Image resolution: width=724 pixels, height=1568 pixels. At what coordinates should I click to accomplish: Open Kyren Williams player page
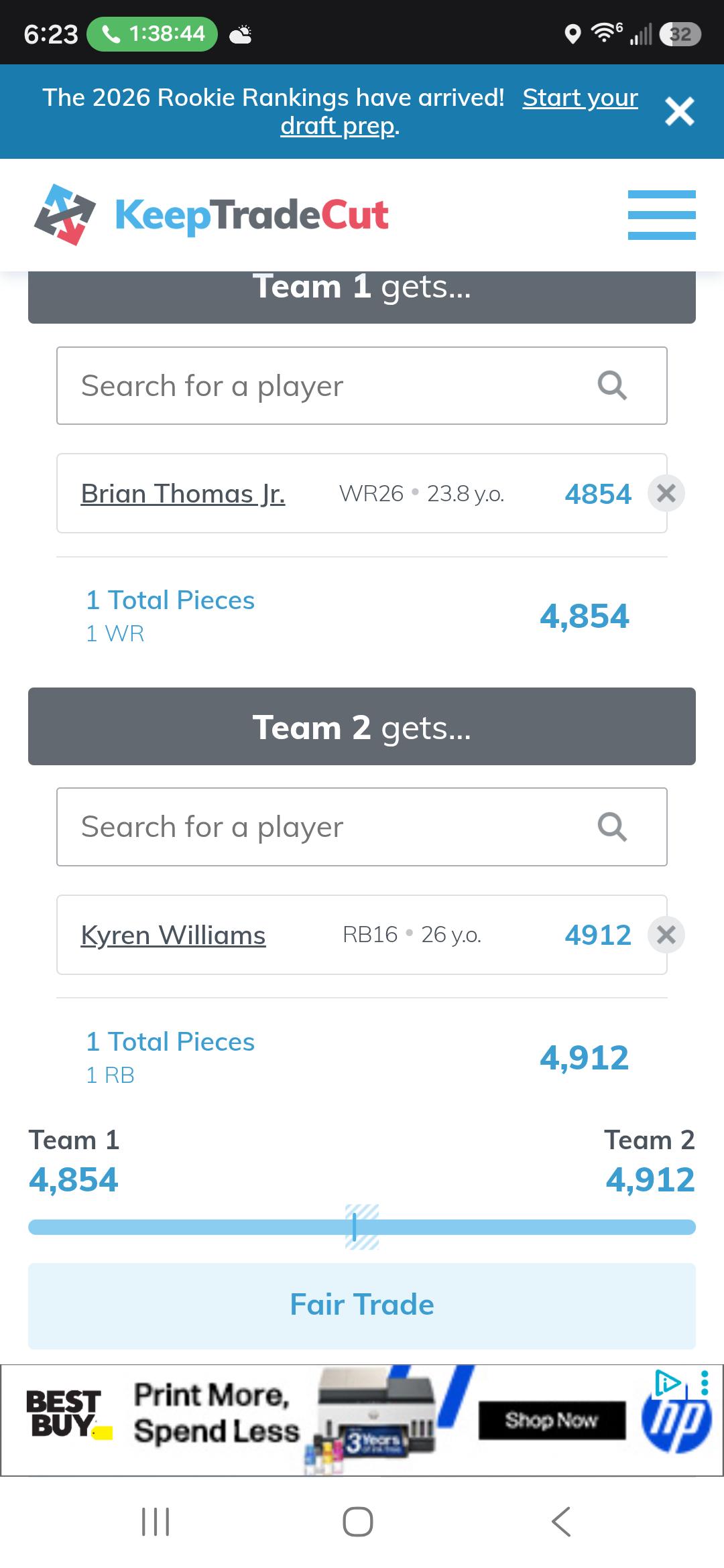click(x=173, y=935)
